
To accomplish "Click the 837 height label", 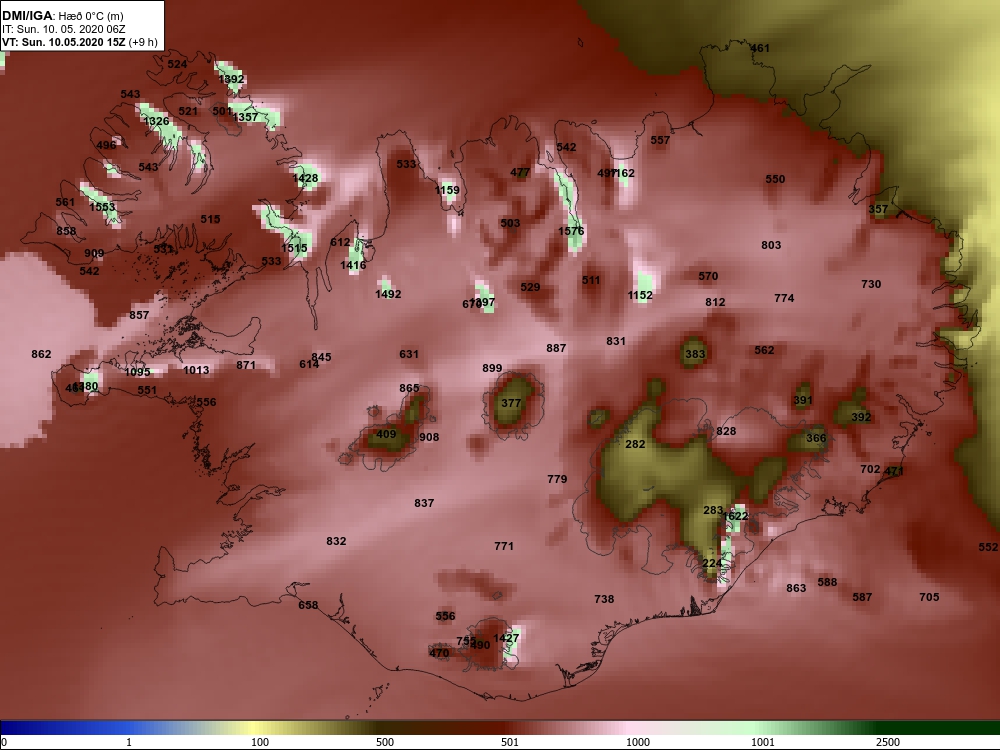I will coord(424,503).
